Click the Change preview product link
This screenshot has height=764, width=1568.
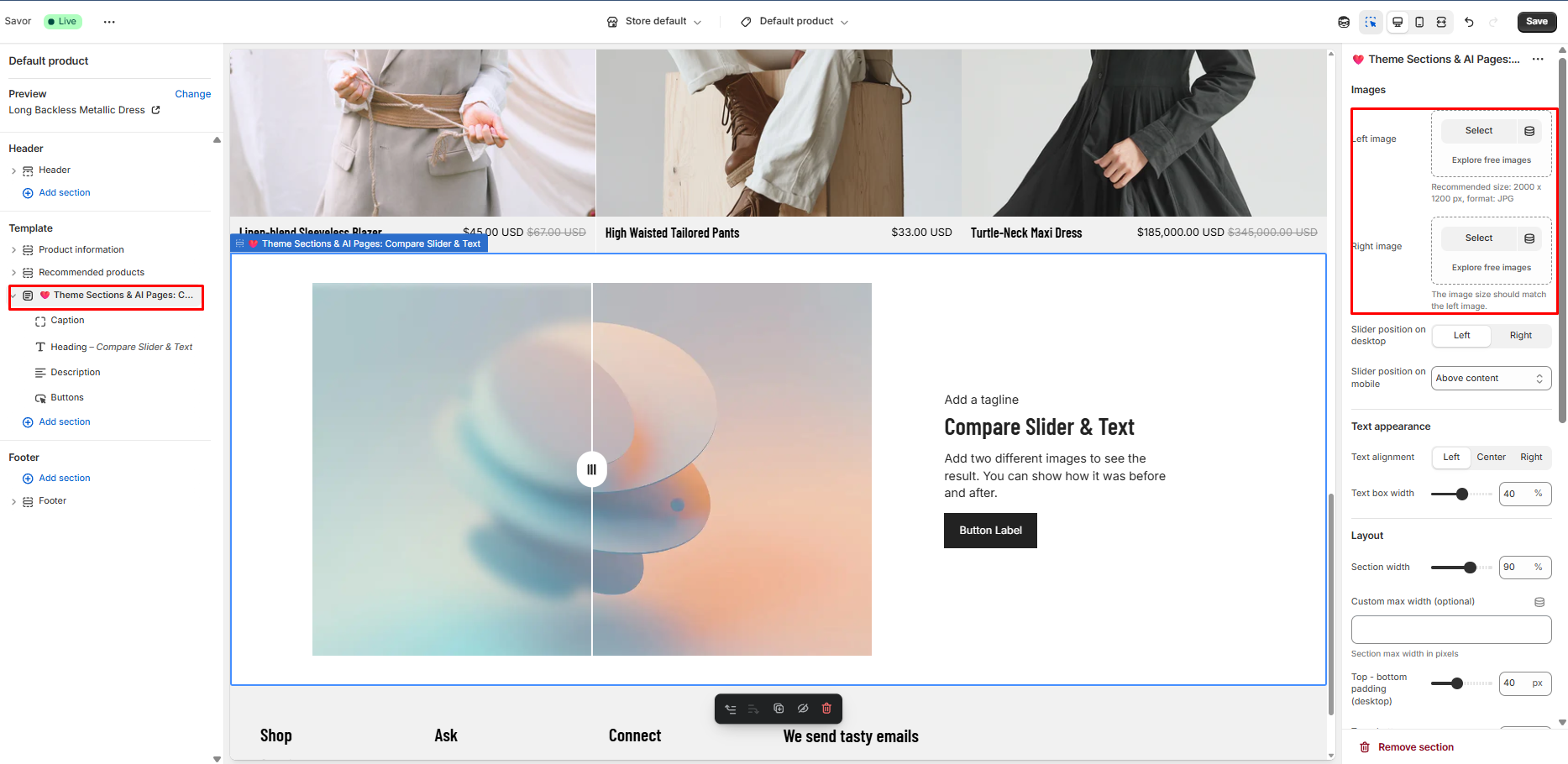[192, 94]
